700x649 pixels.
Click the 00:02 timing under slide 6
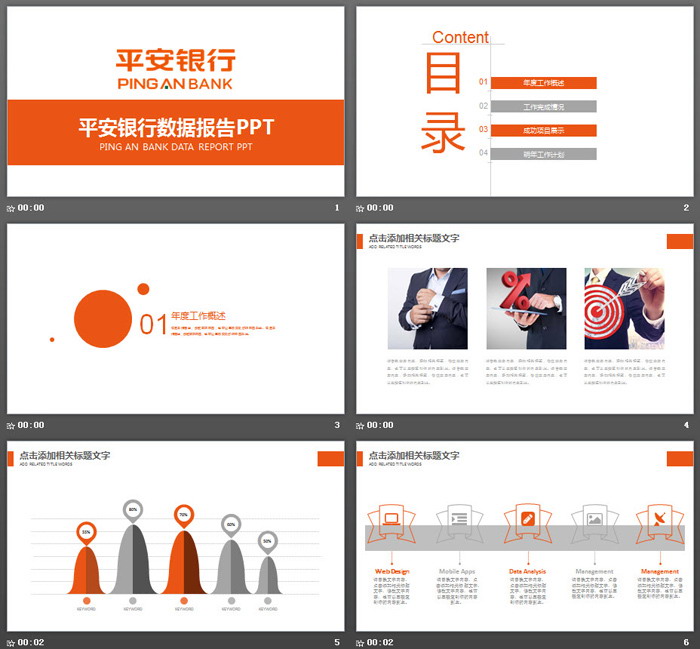[x=380, y=642]
